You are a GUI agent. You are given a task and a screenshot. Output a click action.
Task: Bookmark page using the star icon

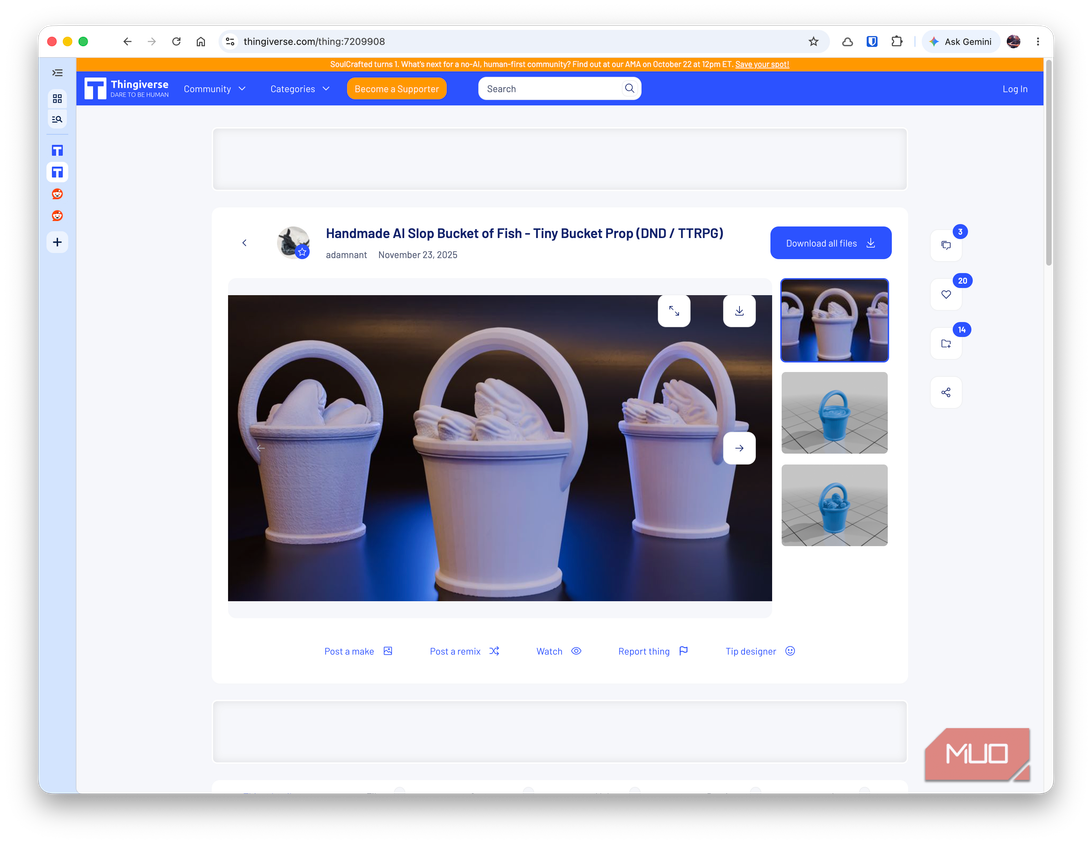click(813, 42)
